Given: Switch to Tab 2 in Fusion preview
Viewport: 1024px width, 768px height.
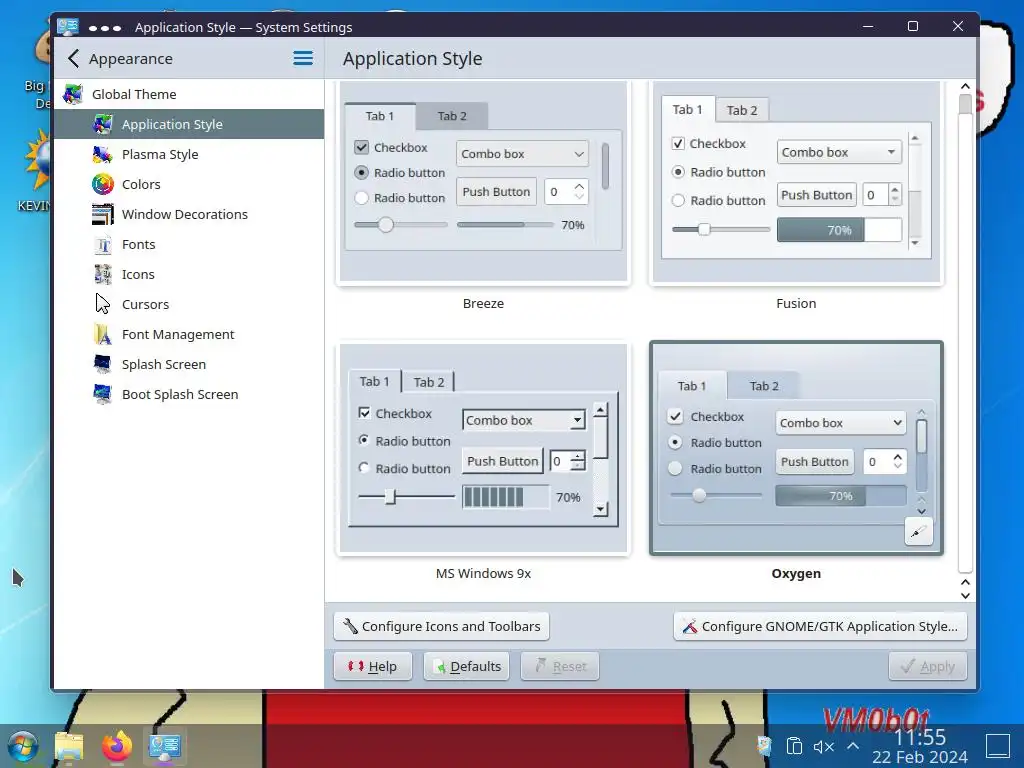Looking at the screenshot, I should [742, 110].
